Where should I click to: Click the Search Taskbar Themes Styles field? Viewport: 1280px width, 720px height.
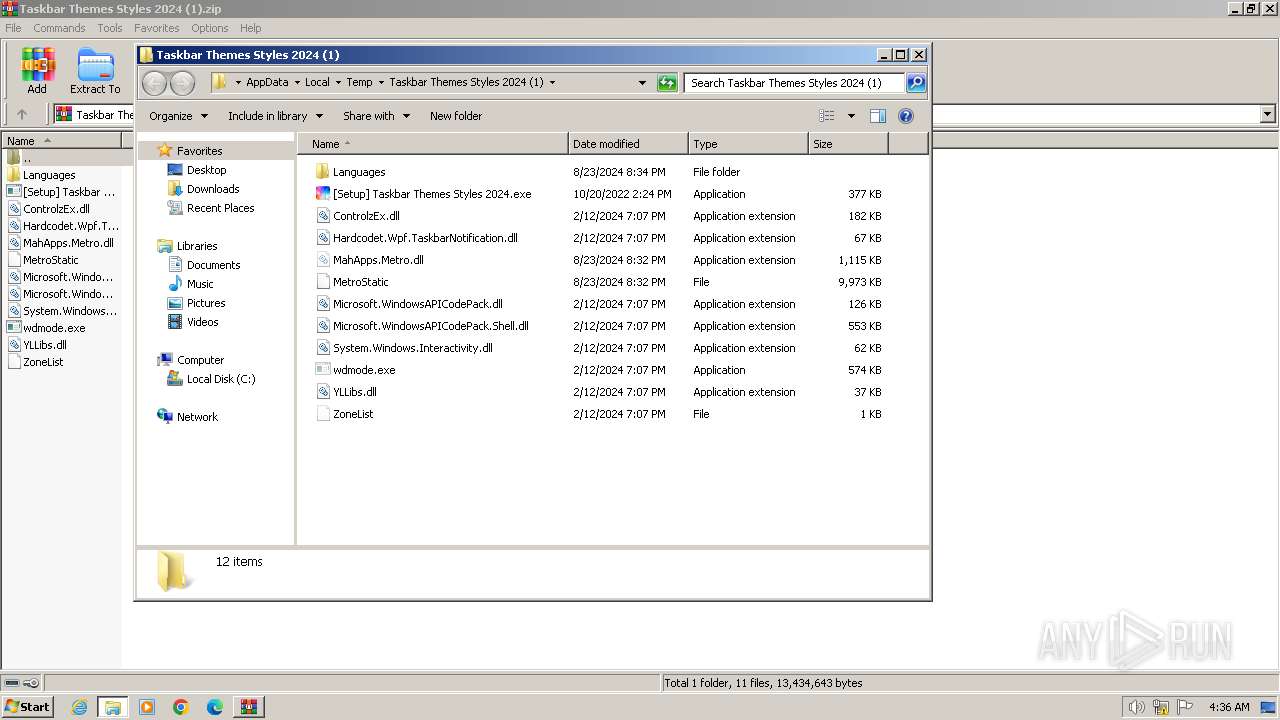point(795,83)
